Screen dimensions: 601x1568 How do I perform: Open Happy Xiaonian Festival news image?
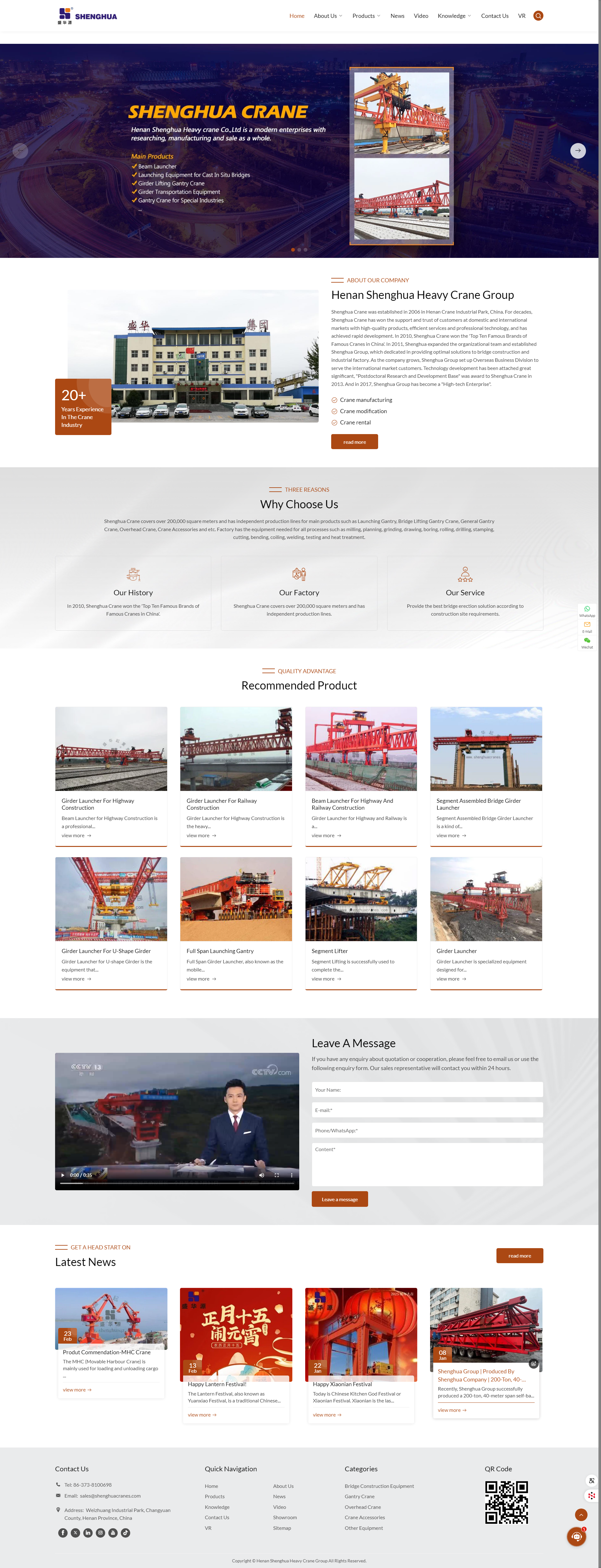point(361,1334)
